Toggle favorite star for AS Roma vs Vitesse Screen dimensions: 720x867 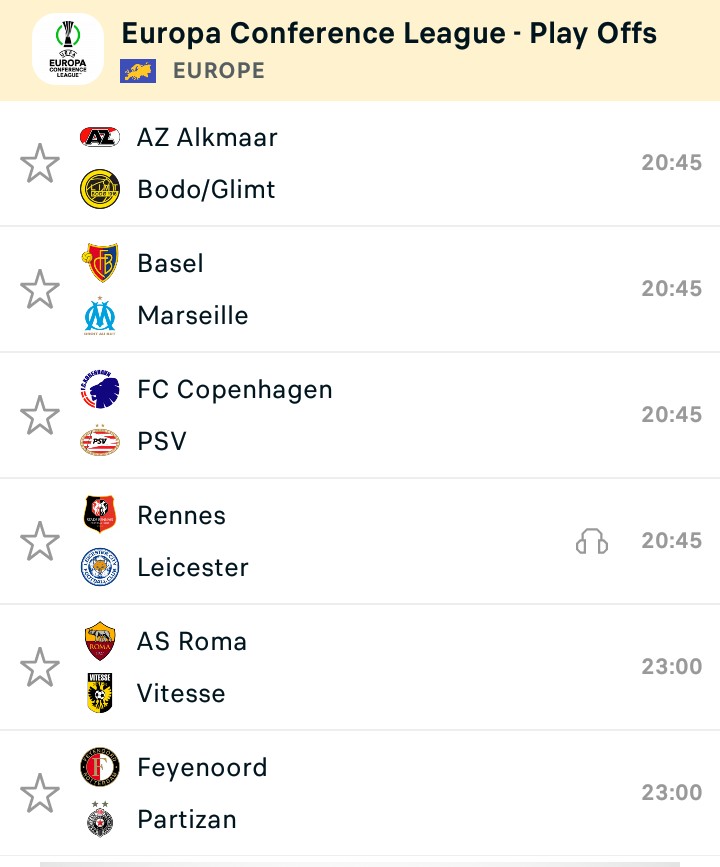click(40, 667)
